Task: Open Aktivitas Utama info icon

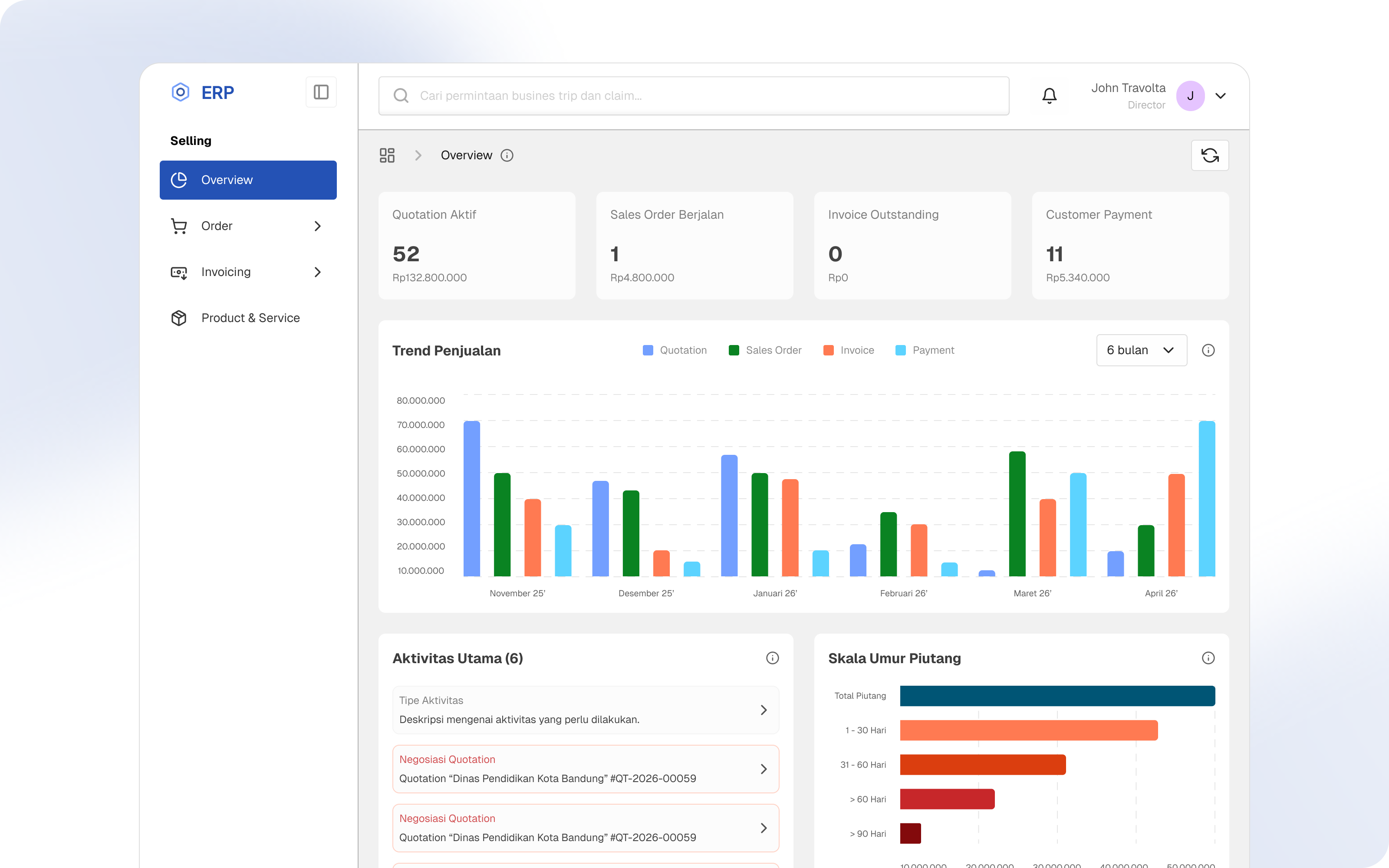Action: (x=773, y=658)
